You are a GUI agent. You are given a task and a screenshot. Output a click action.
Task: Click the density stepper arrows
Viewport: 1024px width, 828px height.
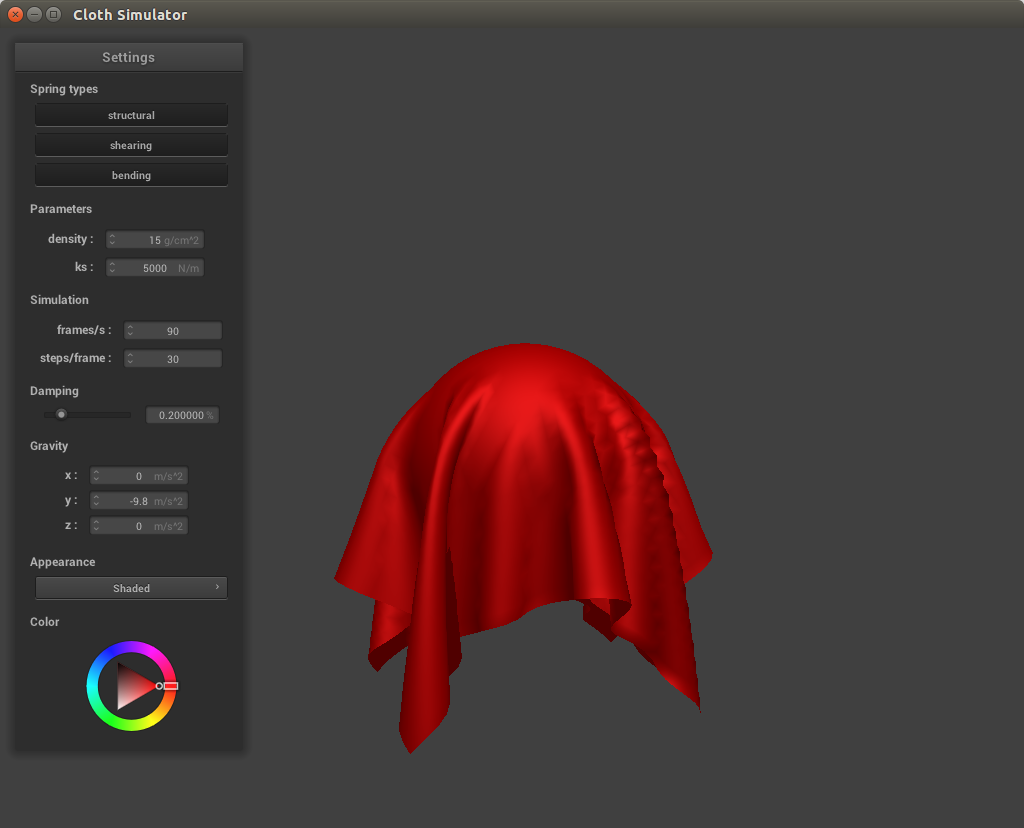(113, 240)
